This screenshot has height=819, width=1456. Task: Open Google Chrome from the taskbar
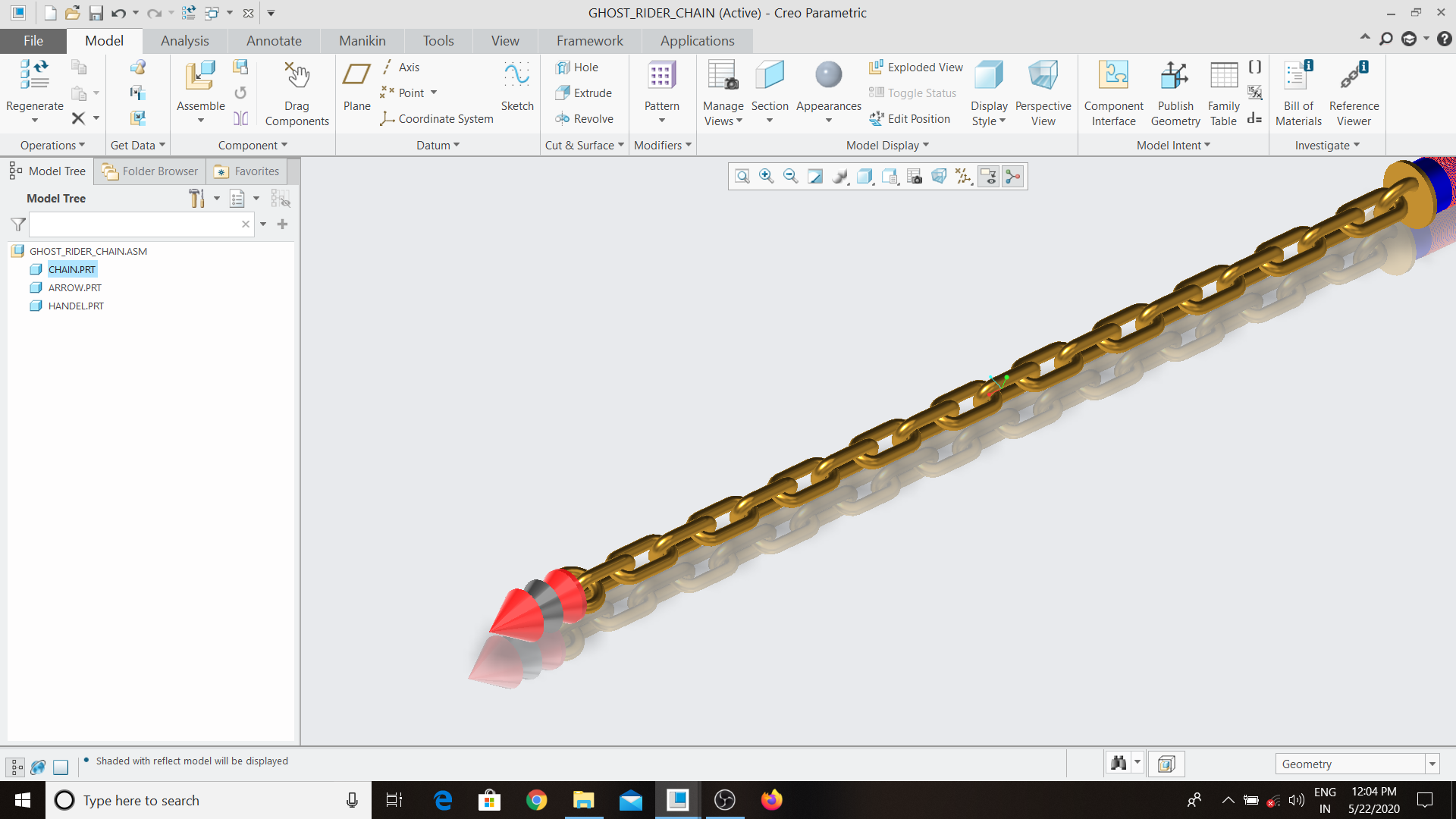(536, 800)
